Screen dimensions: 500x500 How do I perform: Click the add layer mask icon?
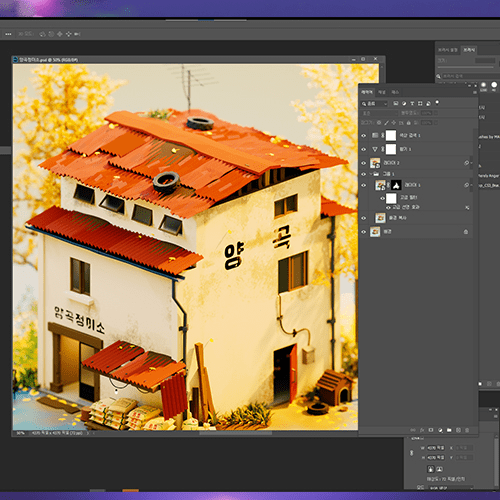(x=431, y=430)
